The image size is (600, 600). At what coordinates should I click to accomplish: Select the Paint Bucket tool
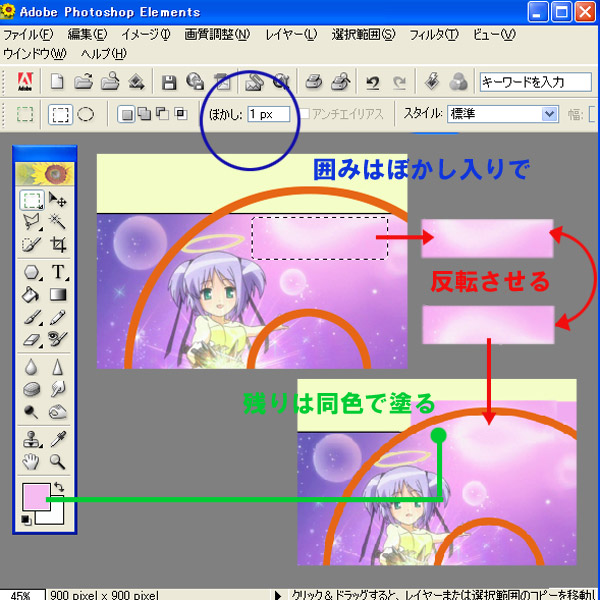click(31, 295)
